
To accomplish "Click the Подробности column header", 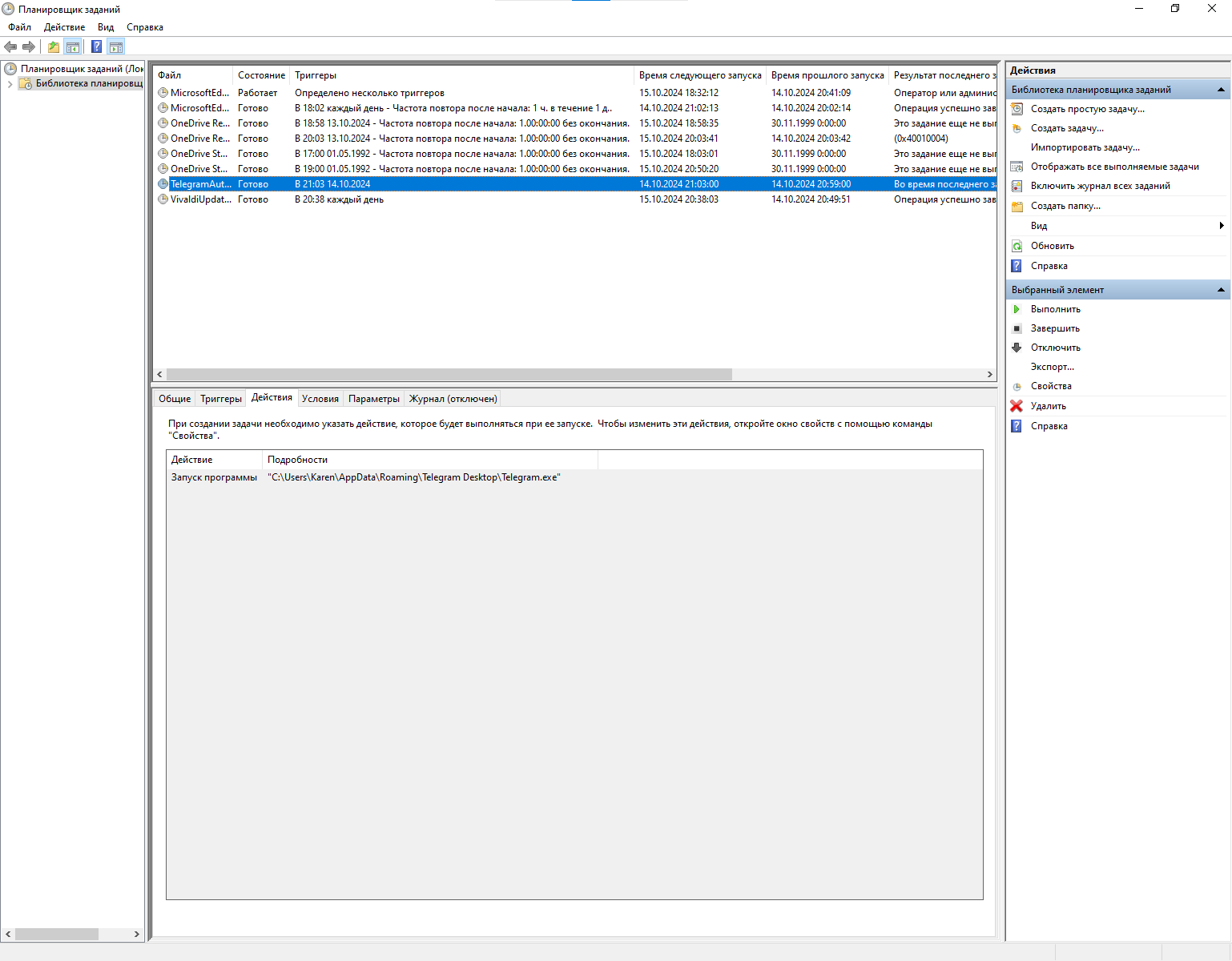I will pos(430,460).
